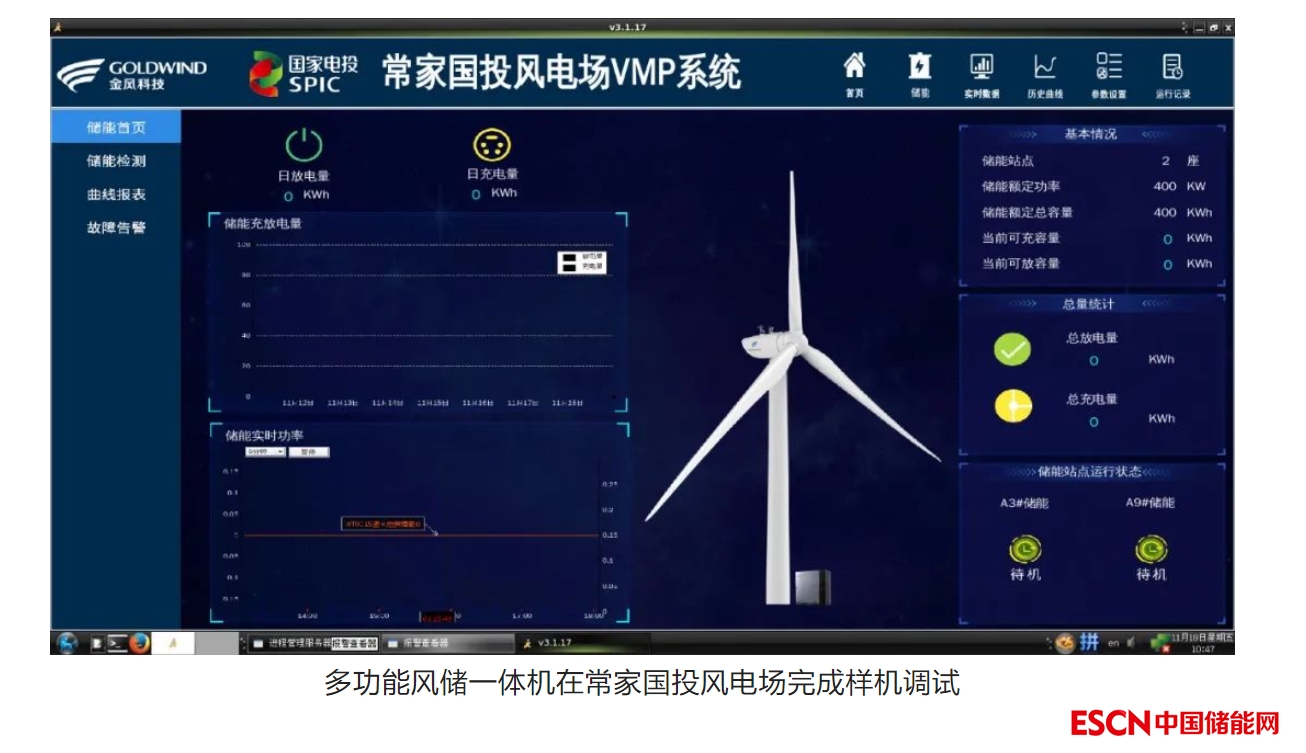Screen dimensions: 1306x753
Task: Open 曲线报表 from the sidebar
Action: [x=116, y=195]
